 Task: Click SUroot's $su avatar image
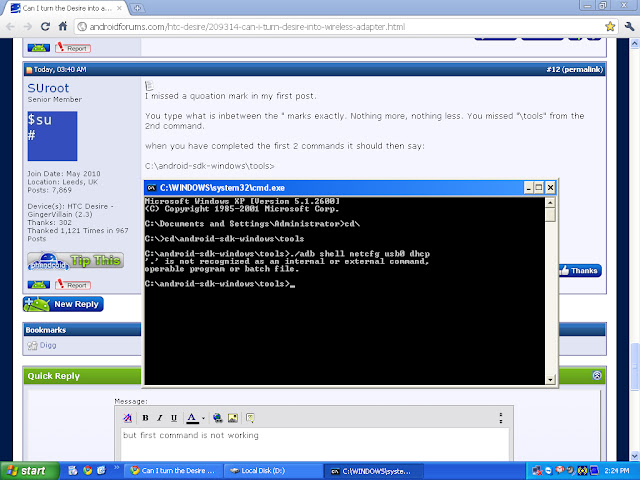pos(52,136)
